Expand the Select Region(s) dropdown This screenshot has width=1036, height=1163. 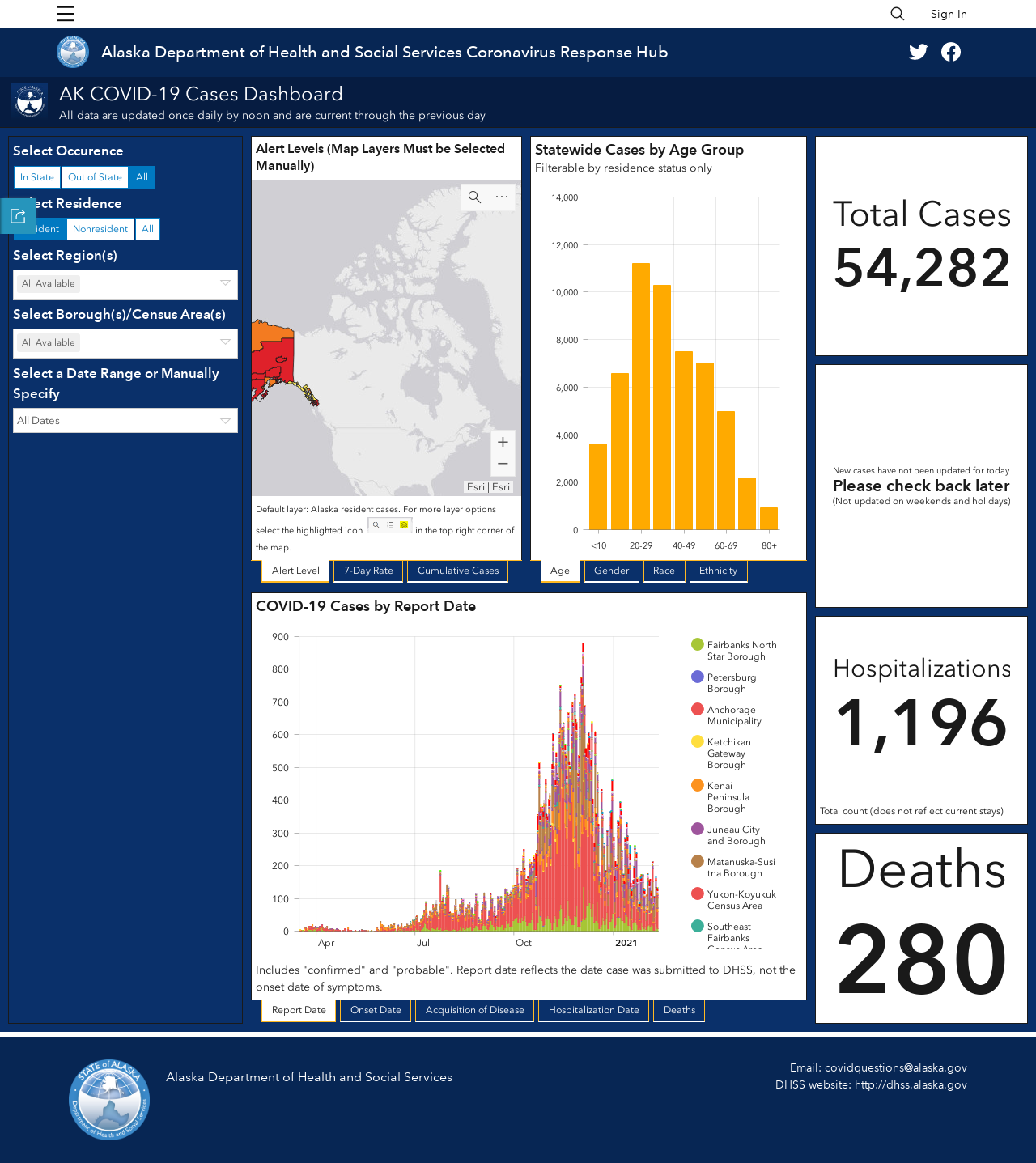pos(125,284)
